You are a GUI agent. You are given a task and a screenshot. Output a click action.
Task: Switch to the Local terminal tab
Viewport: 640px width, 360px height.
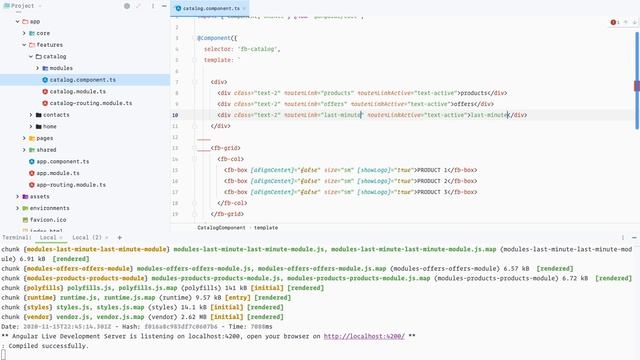tap(48, 238)
